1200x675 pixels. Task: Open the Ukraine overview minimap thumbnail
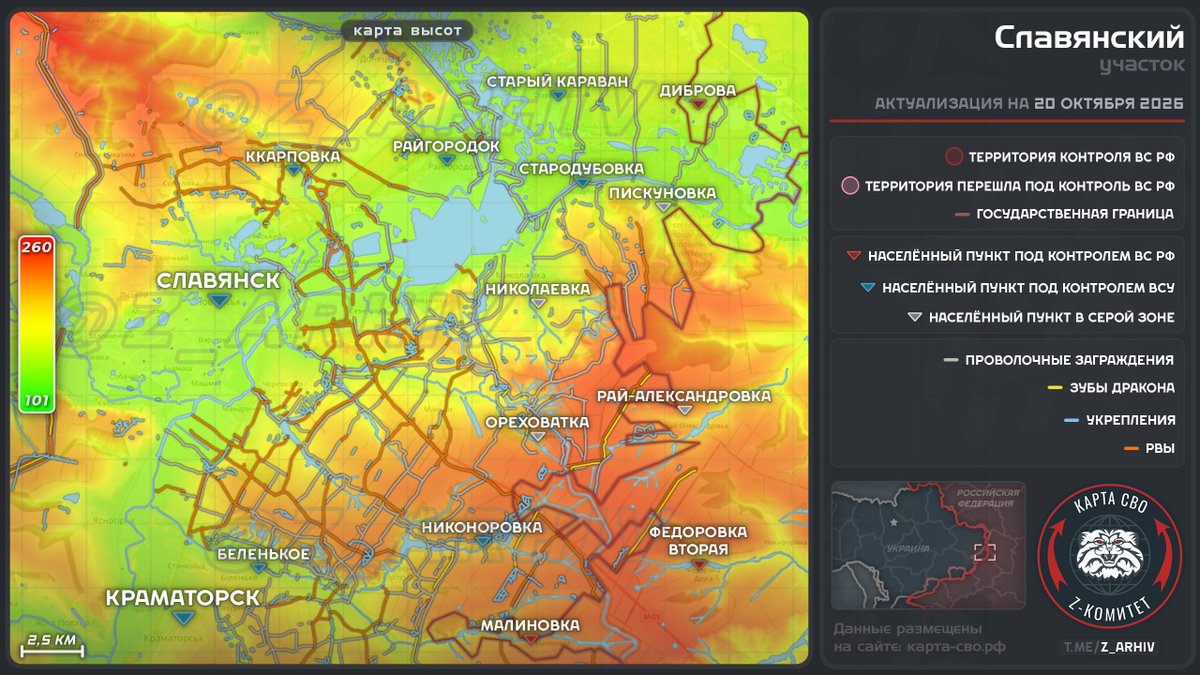[x=928, y=545]
